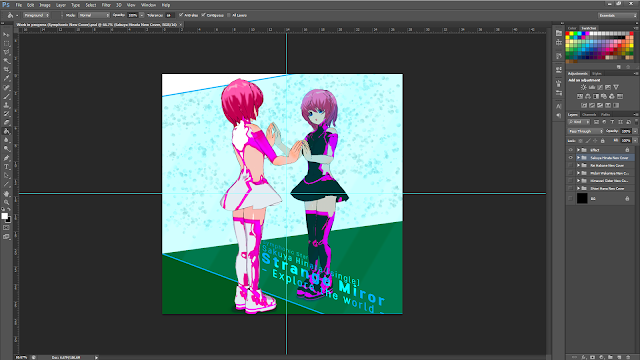This screenshot has width=640, height=360.
Task: Toggle Quick Mask mode icon
Action: pyautogui.click(x=6, y=227)
